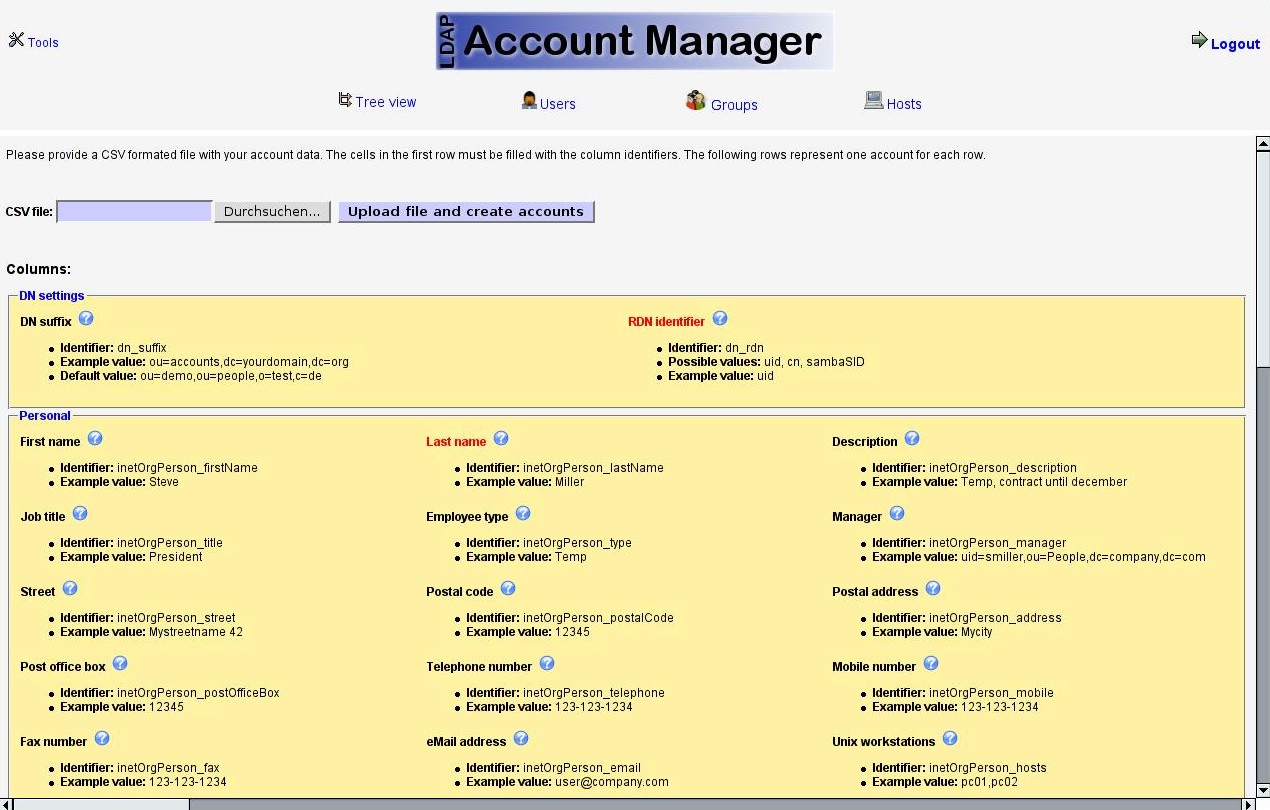The height and width of the screenshot is (810, 1270).
Task: Focus the CSV file input field
Action: [x=134, y=212]
